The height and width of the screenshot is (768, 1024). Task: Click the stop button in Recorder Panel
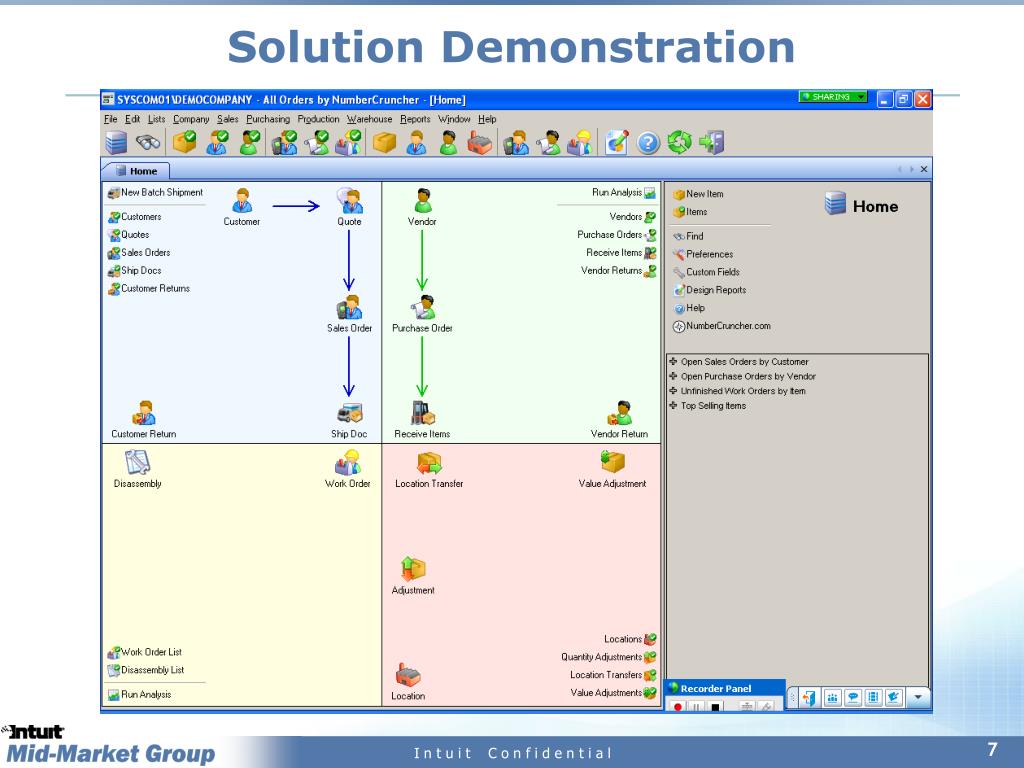pyautogui.click(x=716, y=707)
